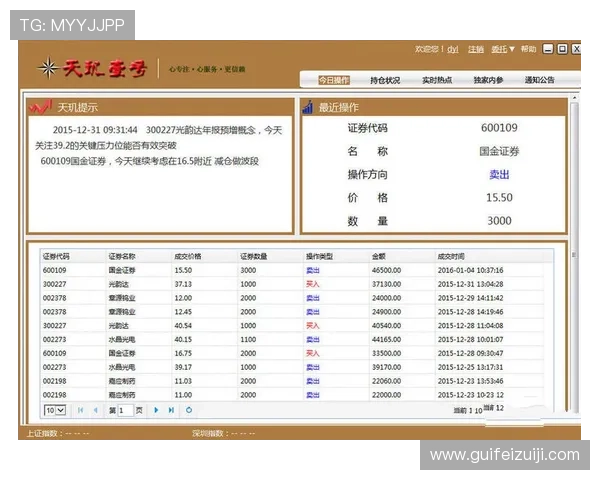Click quantity 3000 in 最近操作 panel

click(499, 221)
